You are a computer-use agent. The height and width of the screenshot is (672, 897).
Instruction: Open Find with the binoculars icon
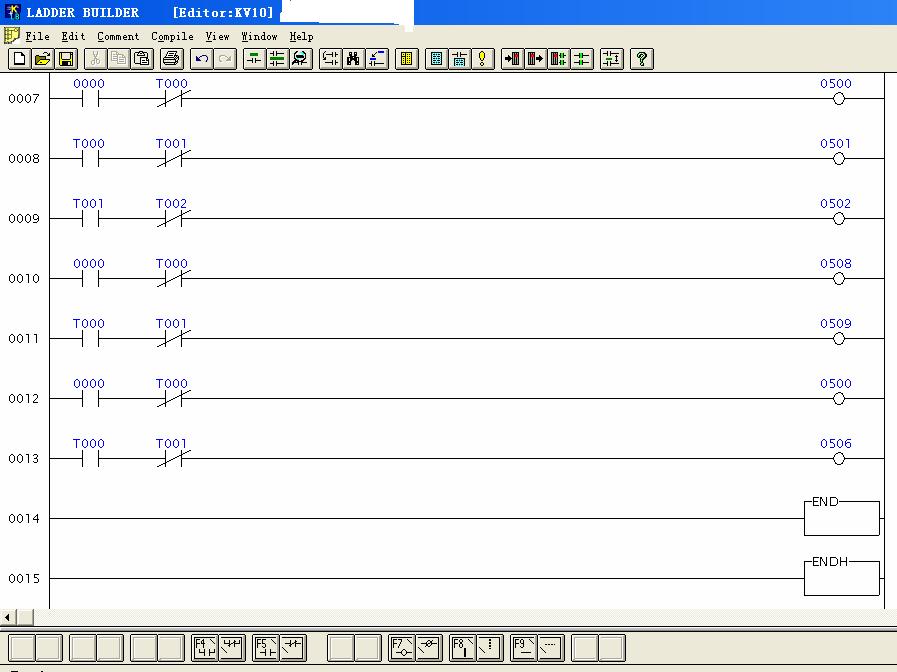[354, 59]
